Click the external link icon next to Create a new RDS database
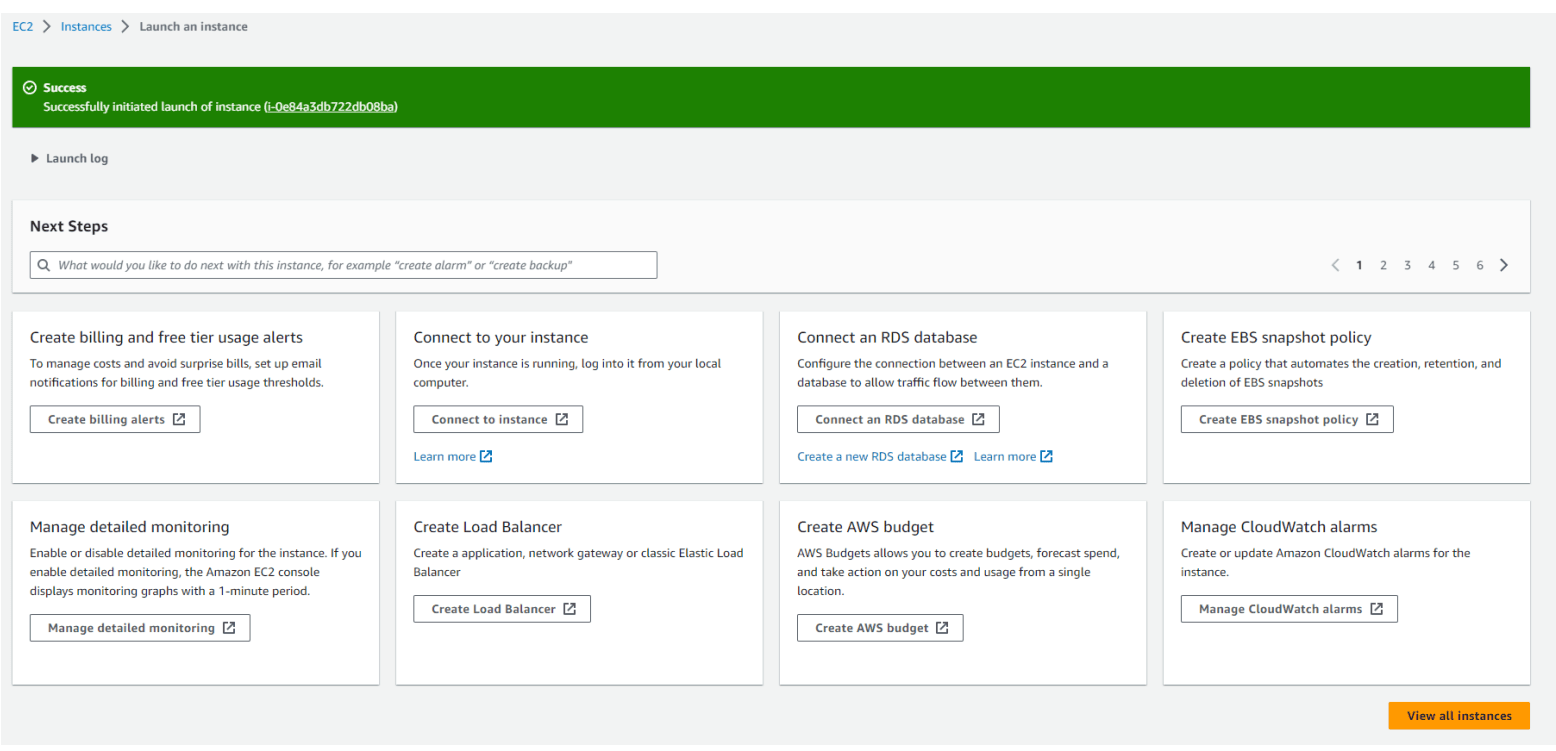The height and width of the screenshot is (751, 1556). tap(957, 457)
